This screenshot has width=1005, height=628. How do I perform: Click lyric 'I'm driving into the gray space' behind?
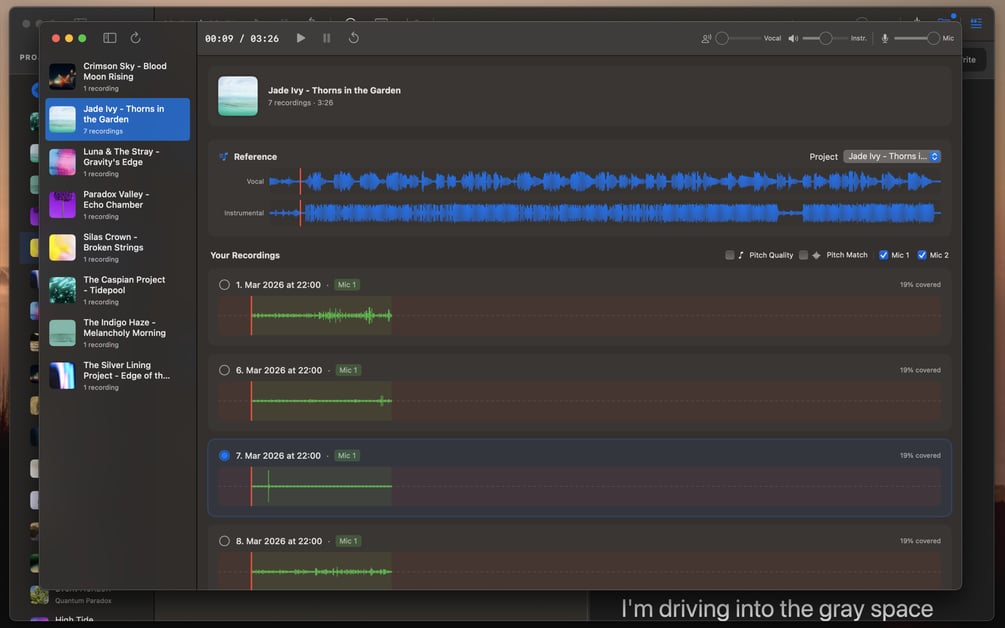777,609
